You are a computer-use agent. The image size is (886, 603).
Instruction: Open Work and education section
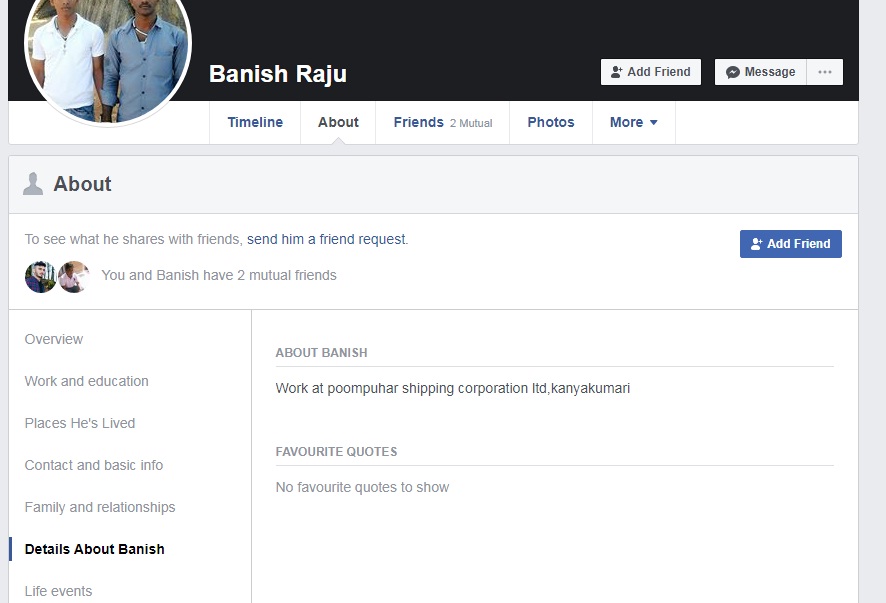pyautogui.click(x=87, y=381)
